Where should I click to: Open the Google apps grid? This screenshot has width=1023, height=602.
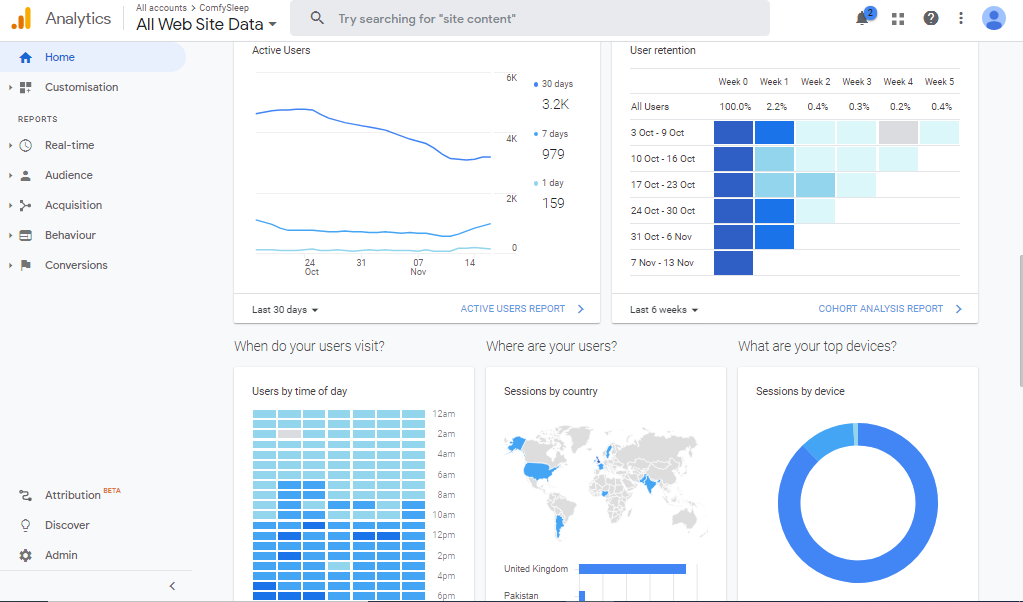click(x=898, y=19)
